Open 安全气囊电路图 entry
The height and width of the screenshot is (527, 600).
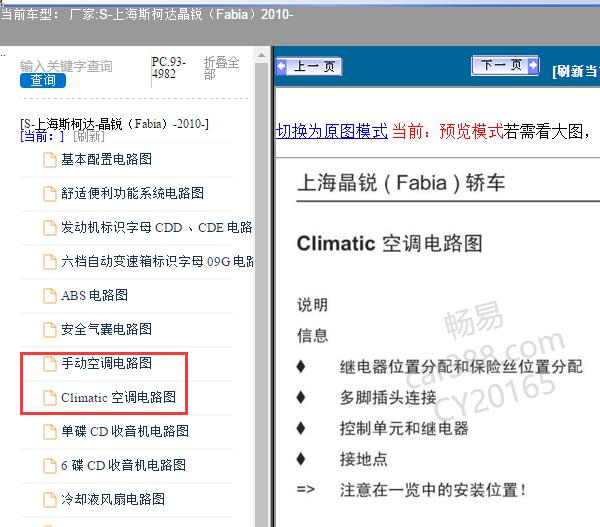point(106,330)
